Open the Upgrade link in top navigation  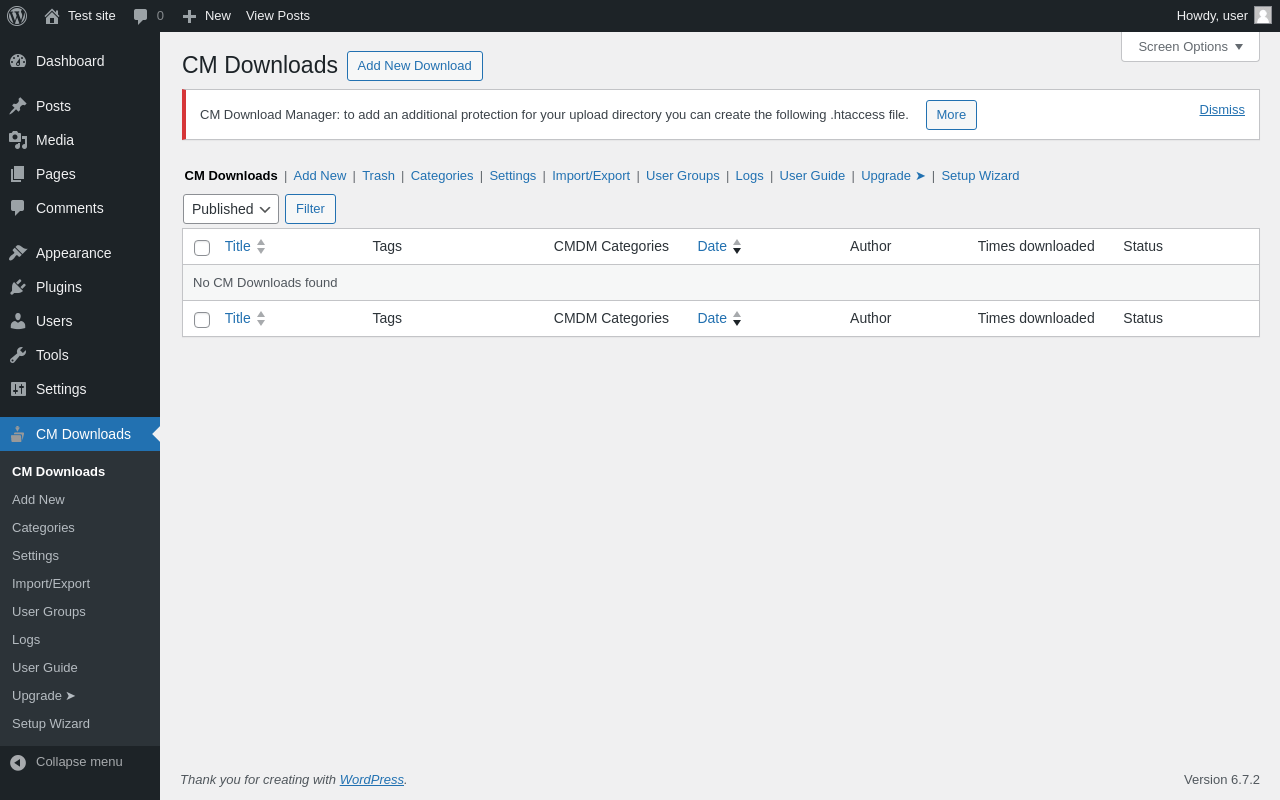(893, 176)
